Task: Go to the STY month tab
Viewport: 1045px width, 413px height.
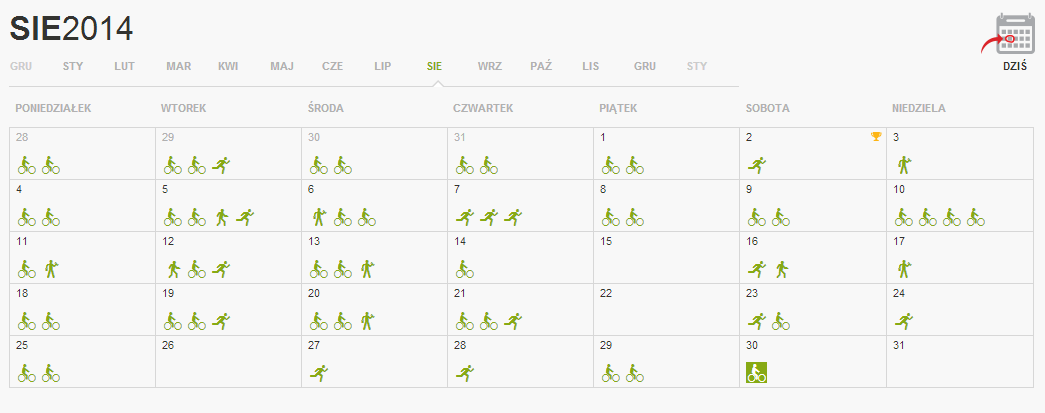Action: pos(73,67)
